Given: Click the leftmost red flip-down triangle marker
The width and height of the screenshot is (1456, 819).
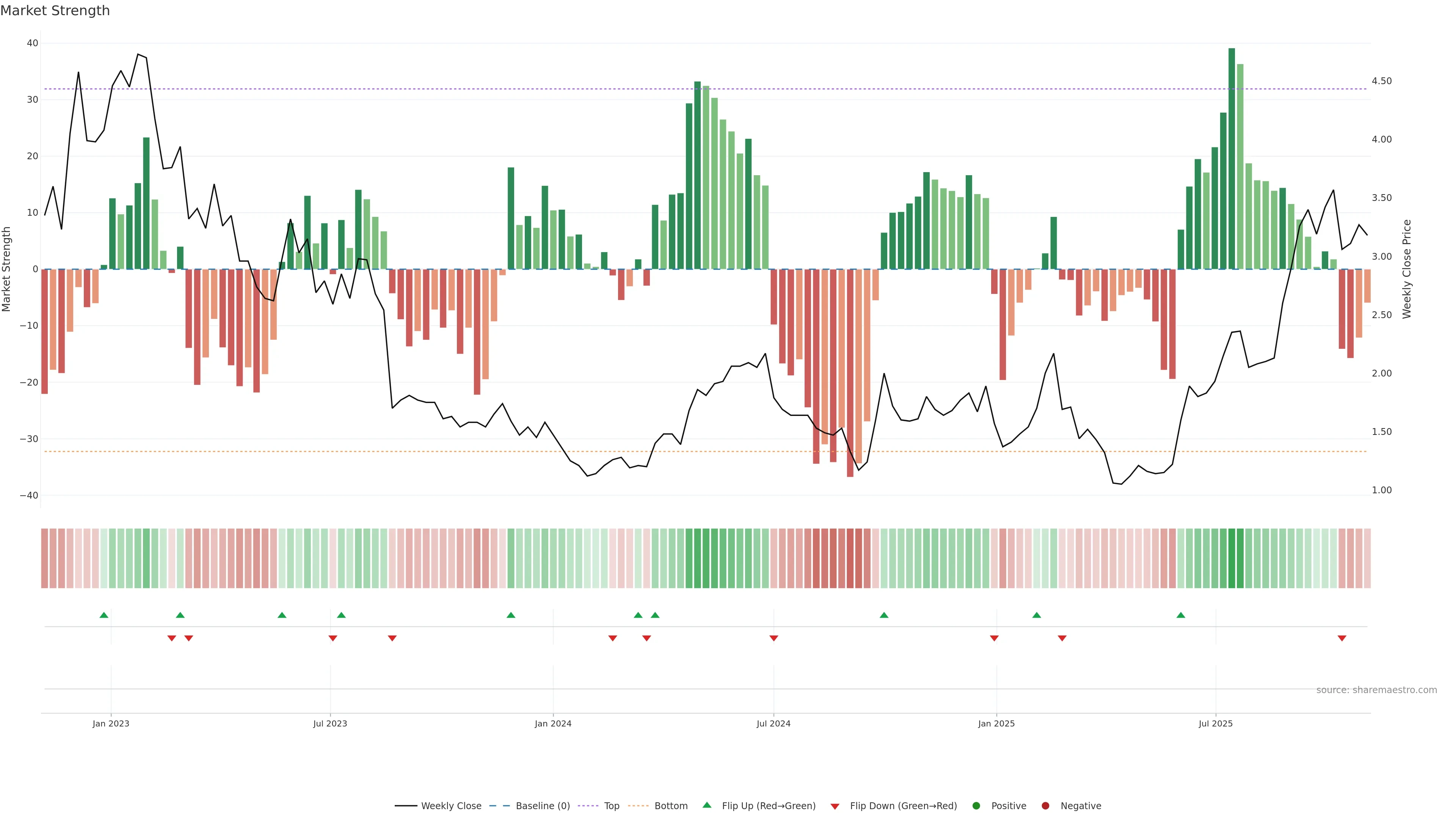Looking at the screenshot, I should [172, 638].
